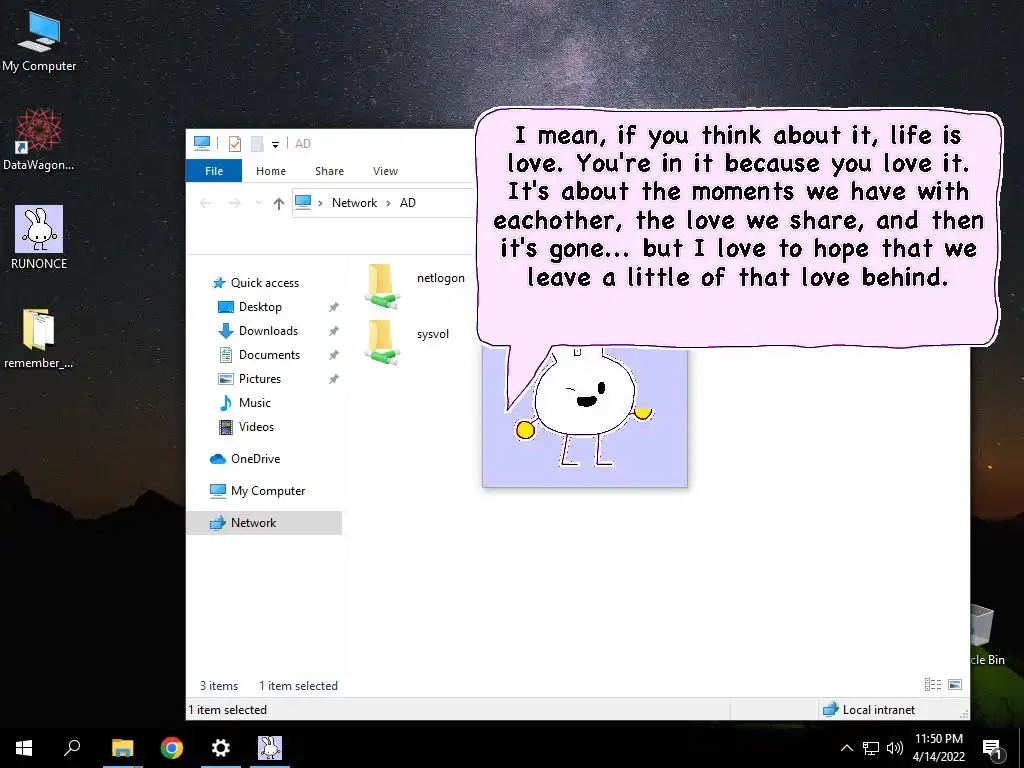Open the bunny app on taskbar
The height and width of the screenshot is (768, 1024).
270,748
